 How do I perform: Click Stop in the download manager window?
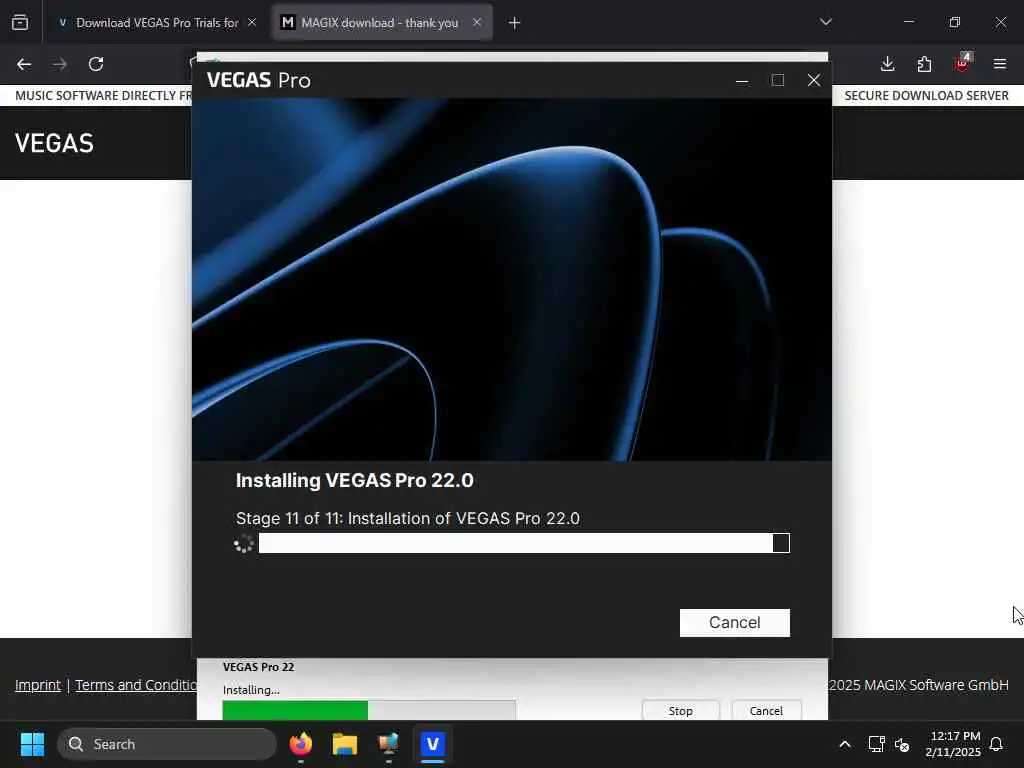680,711
